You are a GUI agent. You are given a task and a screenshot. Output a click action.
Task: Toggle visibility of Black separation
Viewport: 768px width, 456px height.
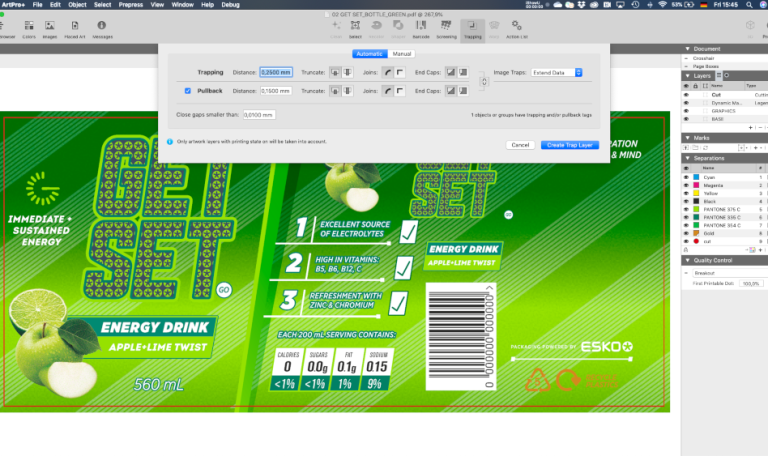pyautogui.click(x=686, y=201)
